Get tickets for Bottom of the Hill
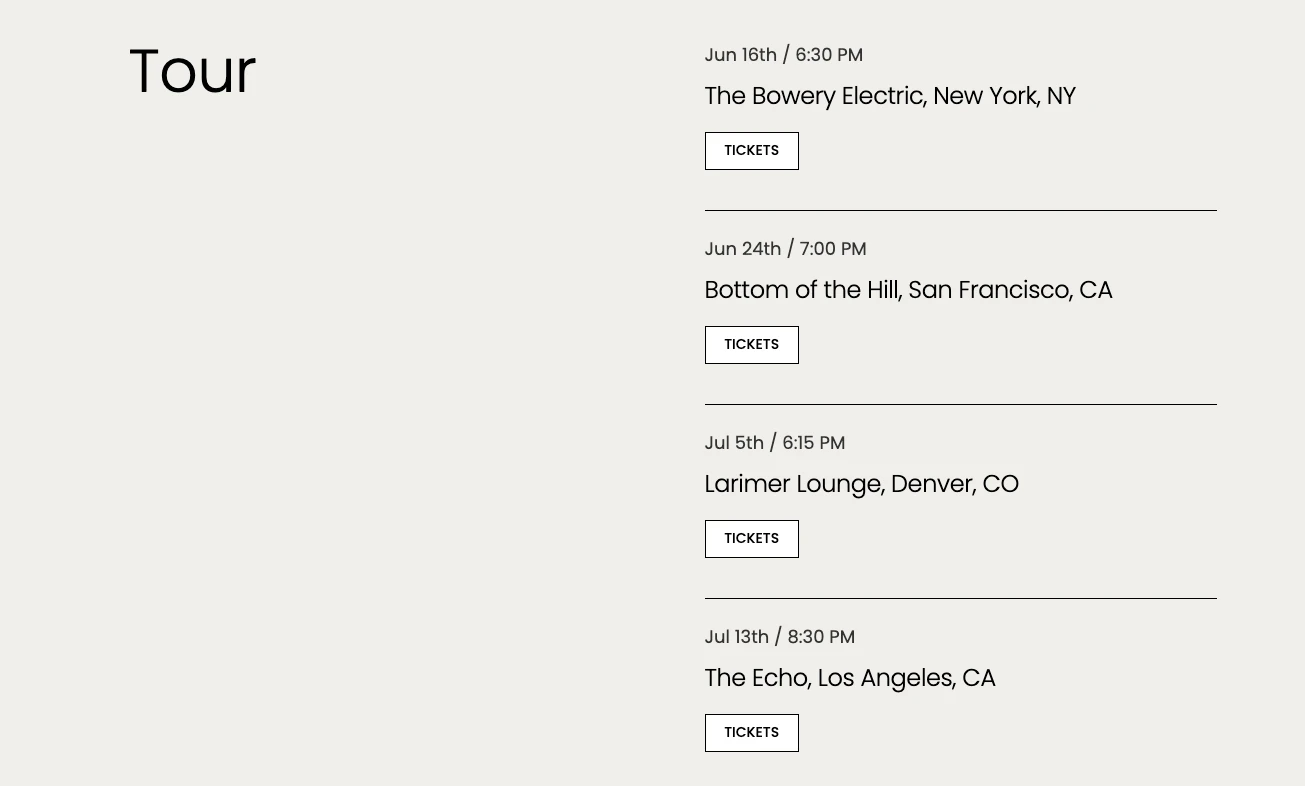Screen dimensions: 1305x786 (x=751, y=345)
